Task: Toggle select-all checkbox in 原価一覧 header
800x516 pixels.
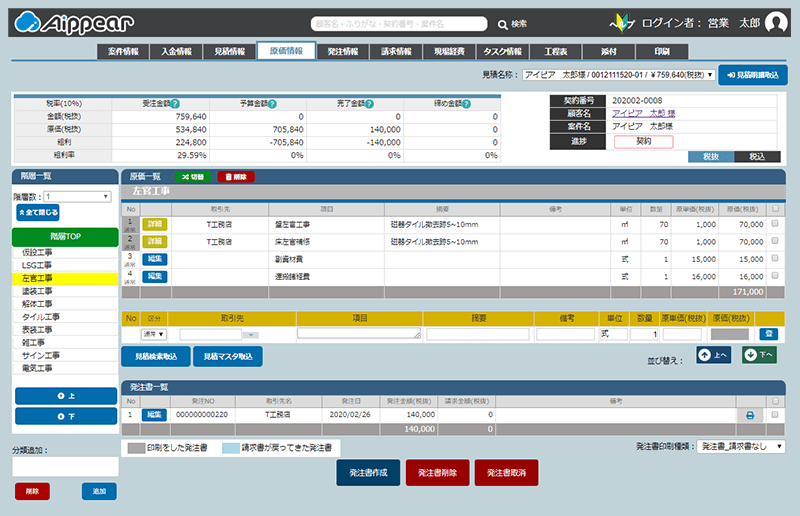Action: [x=774, y=208]
